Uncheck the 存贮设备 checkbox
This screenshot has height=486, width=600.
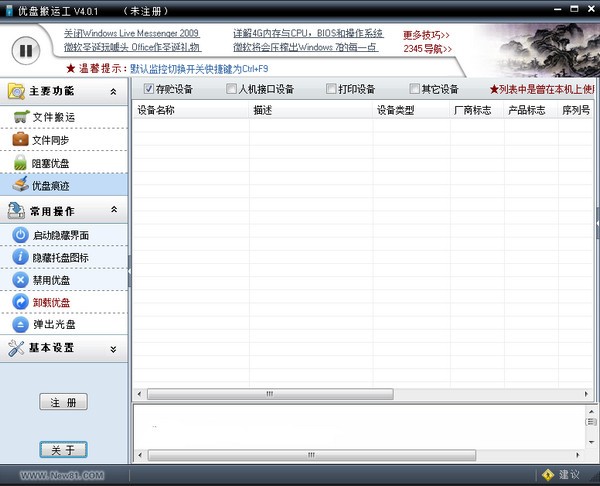click(x=149, y=89)
